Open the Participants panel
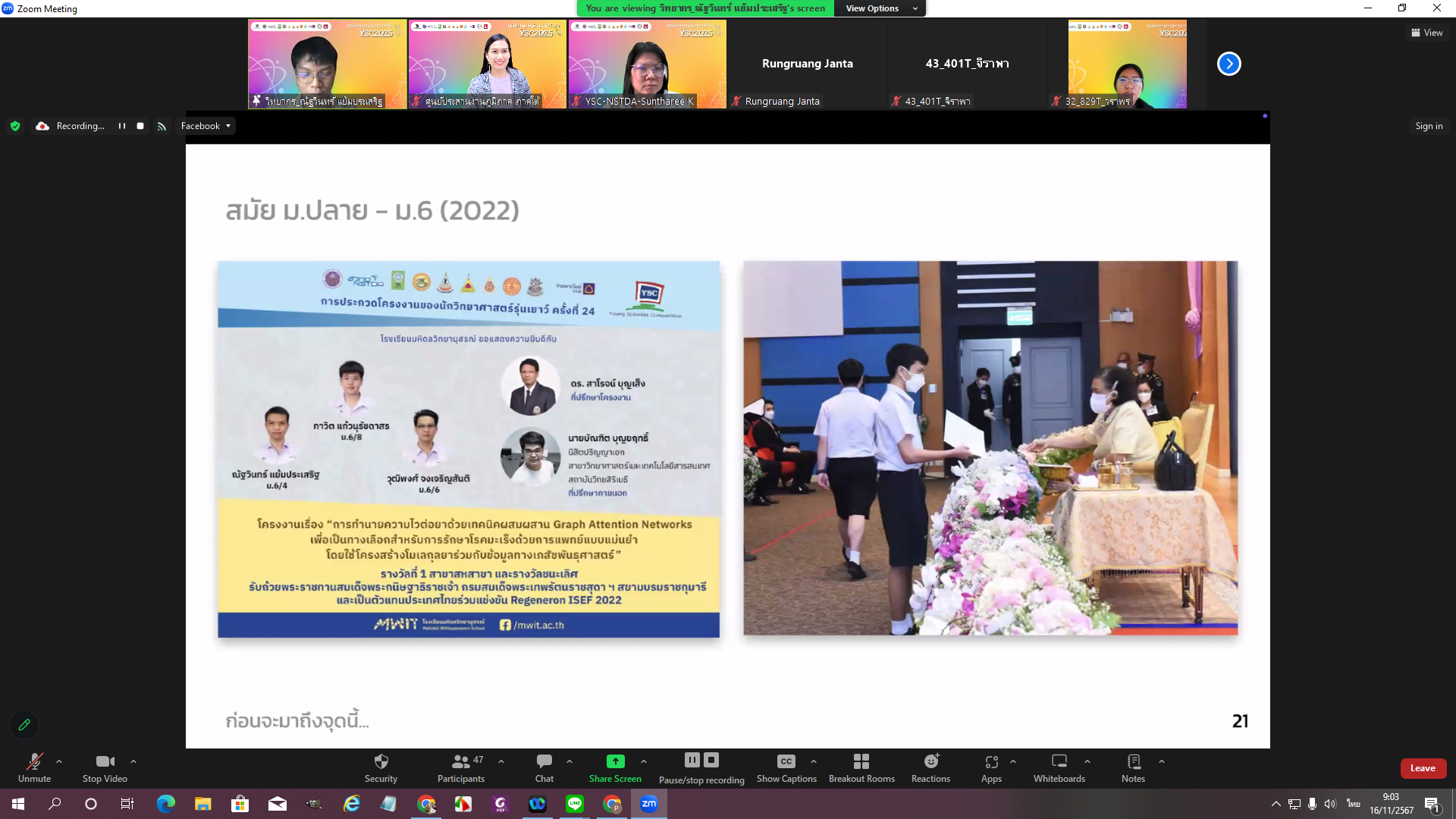The height and width of the screenshot is (819, 1456). (x=460, y=761)
